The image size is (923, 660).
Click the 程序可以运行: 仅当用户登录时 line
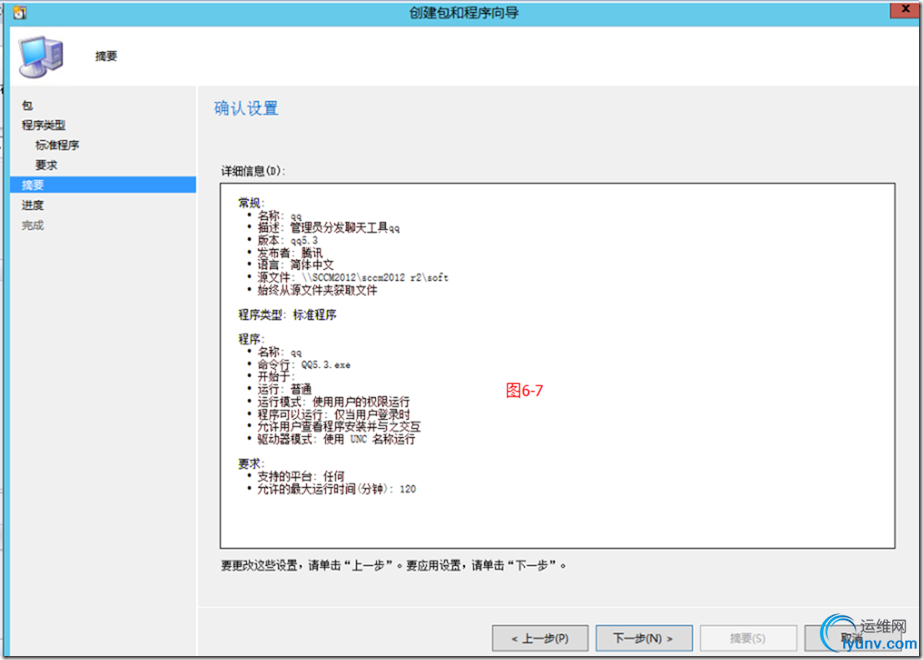click(x=333, y=414)
